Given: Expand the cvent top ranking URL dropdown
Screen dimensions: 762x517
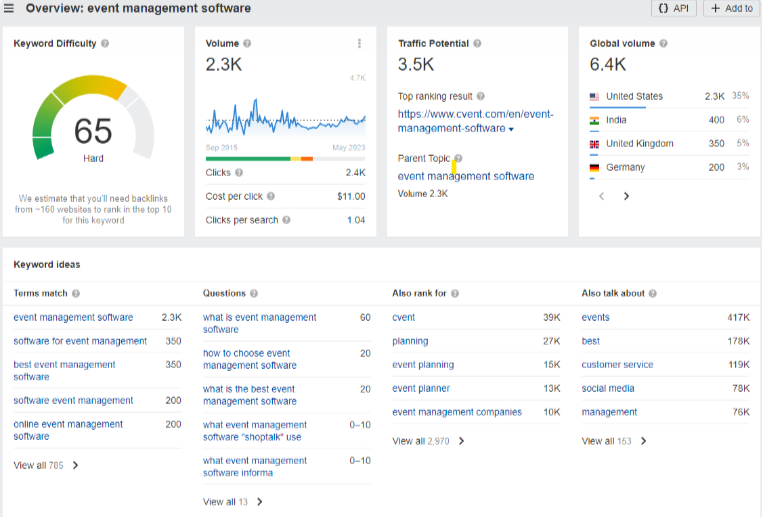Looking at the screenshot, I should click(511, 129).
